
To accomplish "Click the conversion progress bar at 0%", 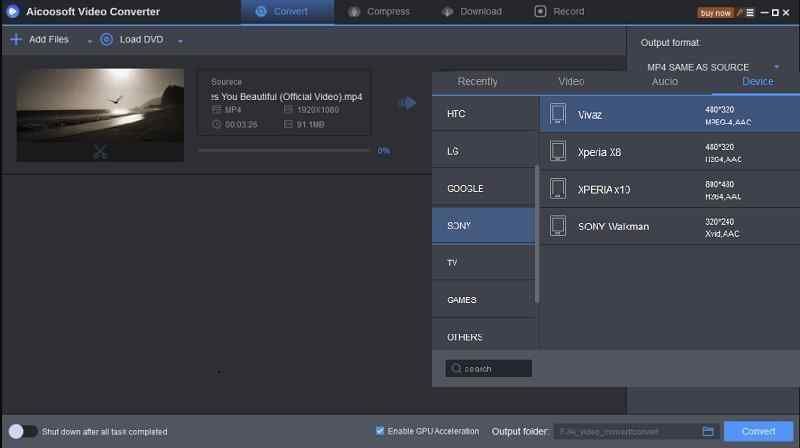I will click(x=285, y=150).
